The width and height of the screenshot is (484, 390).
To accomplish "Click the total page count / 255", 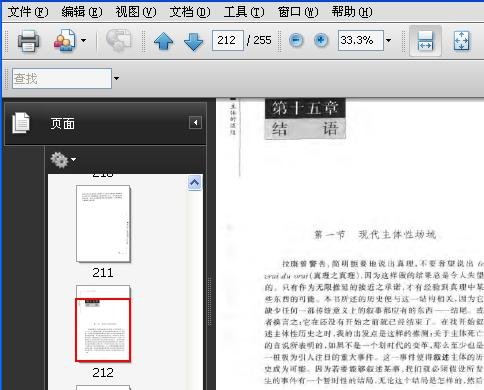I will coord(259,40).
